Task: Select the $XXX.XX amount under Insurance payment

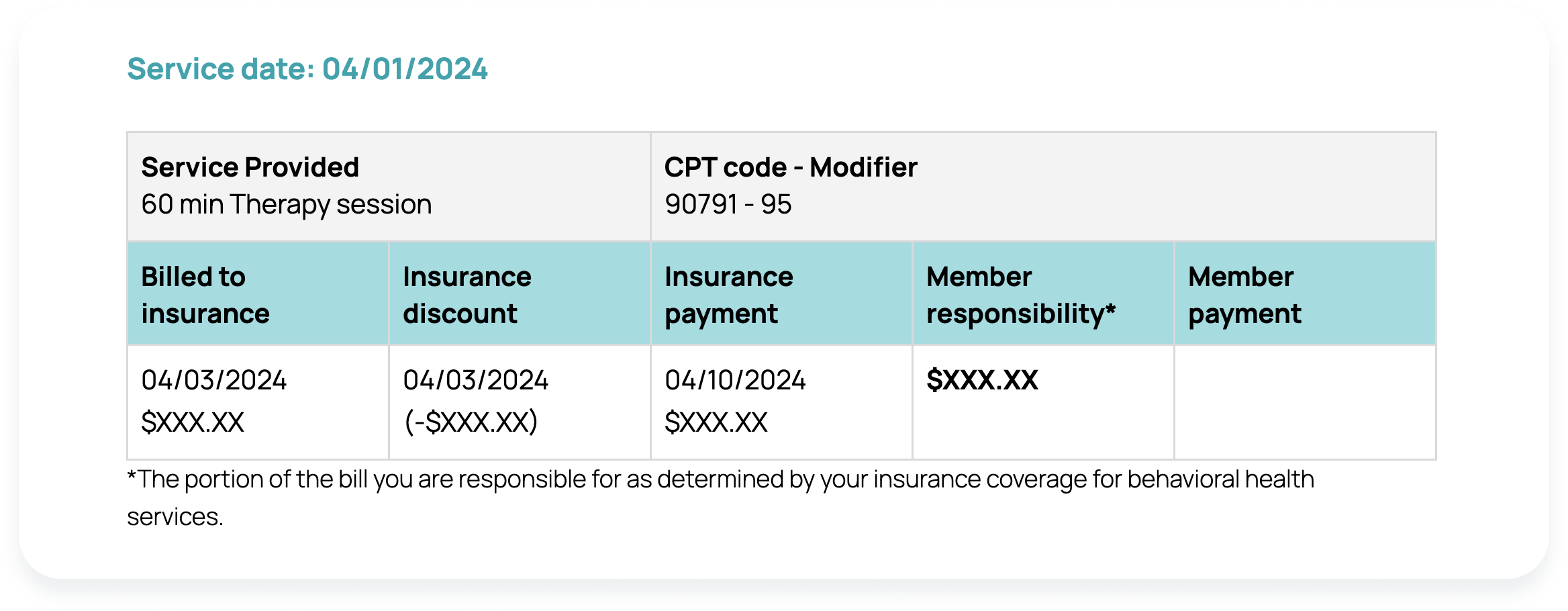Action: tap(716, 422)
